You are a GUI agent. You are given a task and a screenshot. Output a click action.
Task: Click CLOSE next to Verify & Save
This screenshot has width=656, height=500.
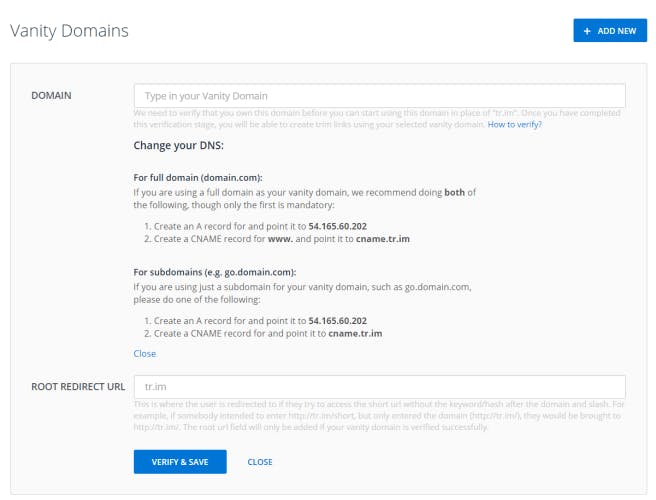260,462
